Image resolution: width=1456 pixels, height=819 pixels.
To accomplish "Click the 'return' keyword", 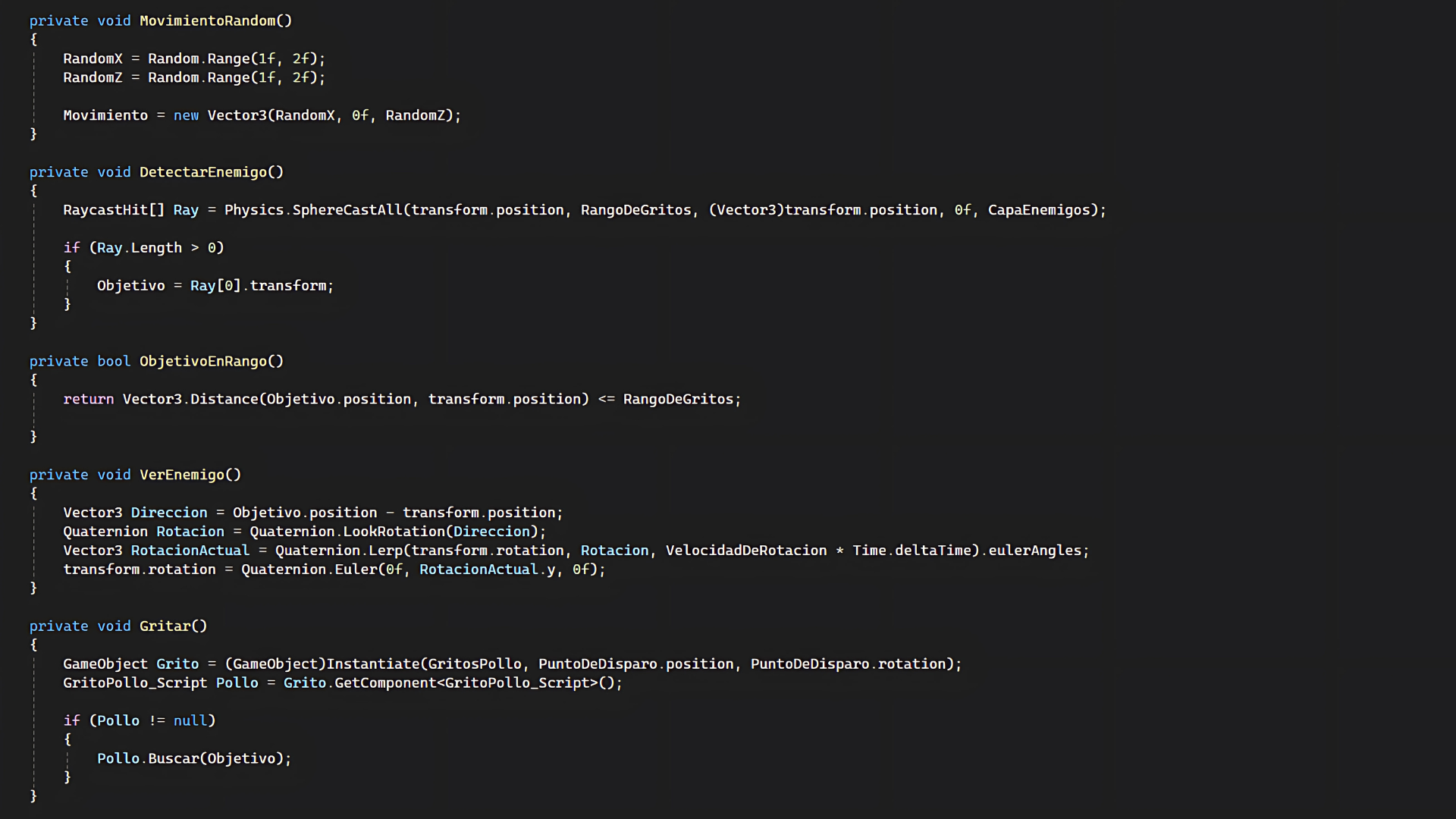I will coord(88,399).
